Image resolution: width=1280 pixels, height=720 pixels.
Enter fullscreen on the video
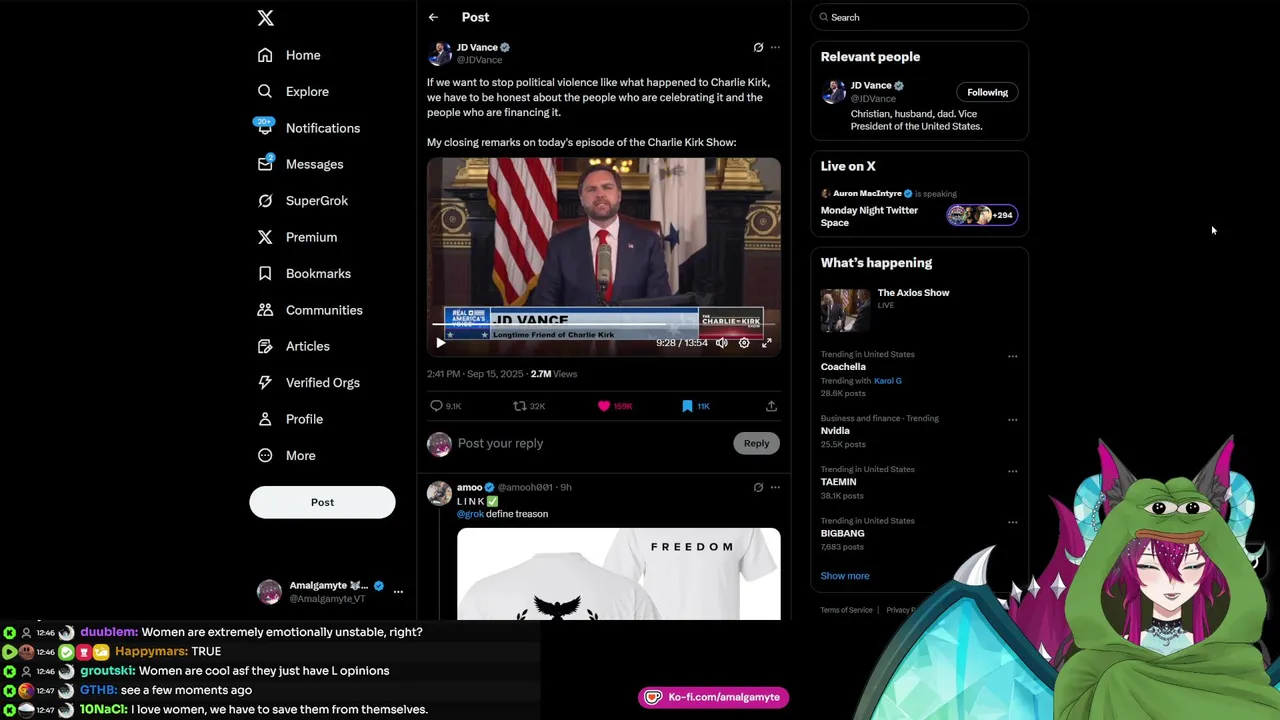(767, 343)
